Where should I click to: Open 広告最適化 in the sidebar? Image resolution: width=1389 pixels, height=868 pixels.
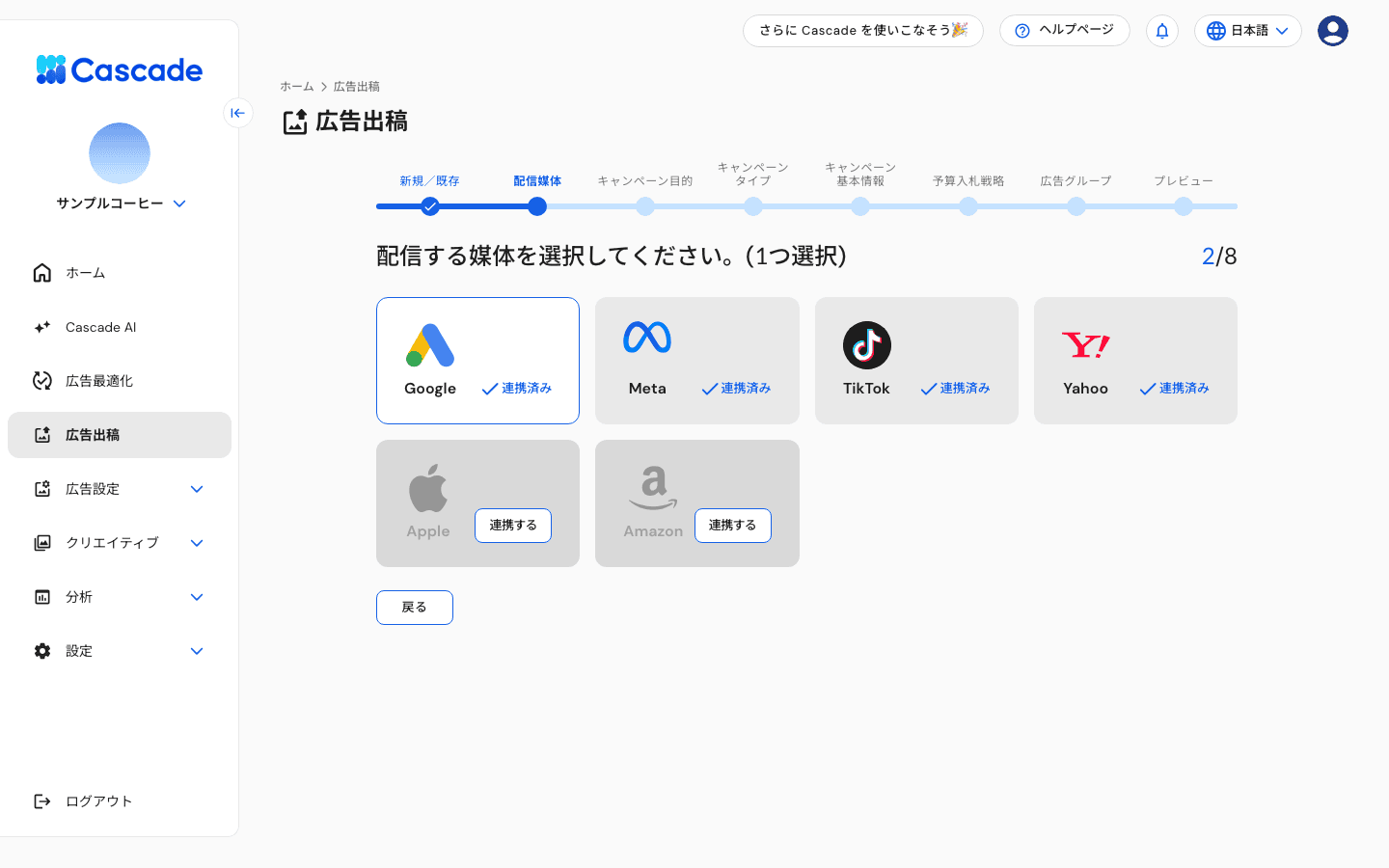120,381
